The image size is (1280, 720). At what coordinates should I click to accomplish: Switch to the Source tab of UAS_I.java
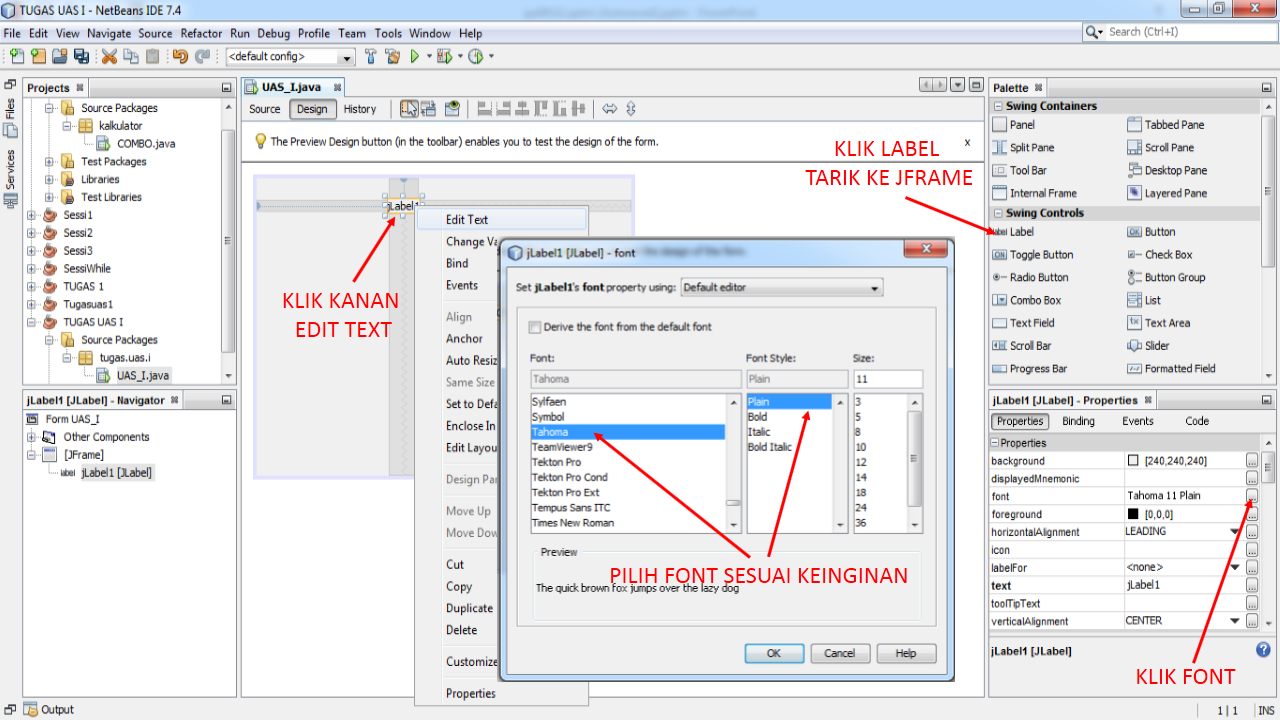264,109
